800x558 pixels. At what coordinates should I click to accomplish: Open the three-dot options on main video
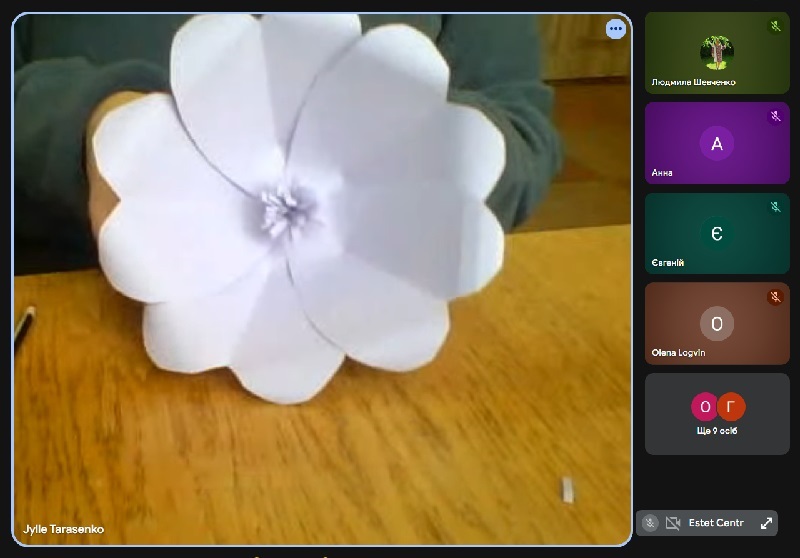pyautogui.click(x=615, y=29)
